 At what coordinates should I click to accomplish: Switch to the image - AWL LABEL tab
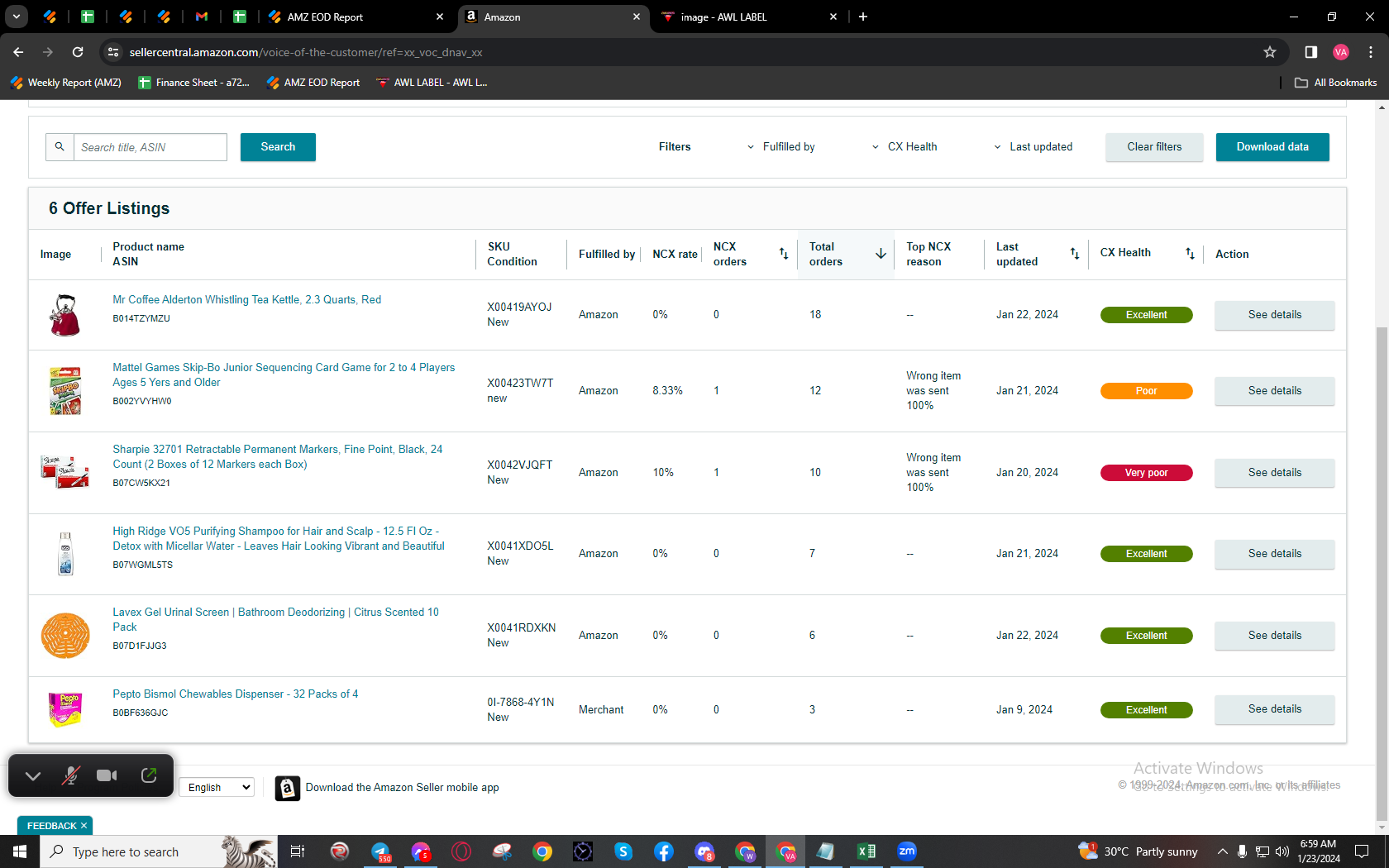[x=748, y=17]
